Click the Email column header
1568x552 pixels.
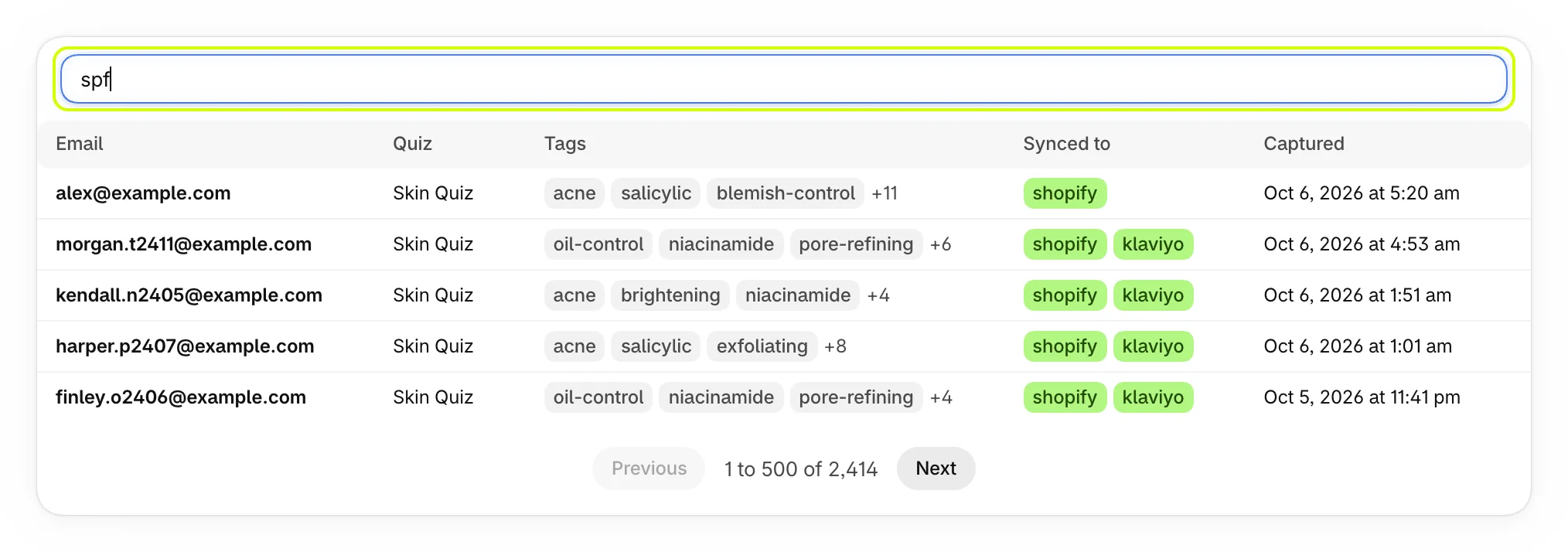coord(79,144)
